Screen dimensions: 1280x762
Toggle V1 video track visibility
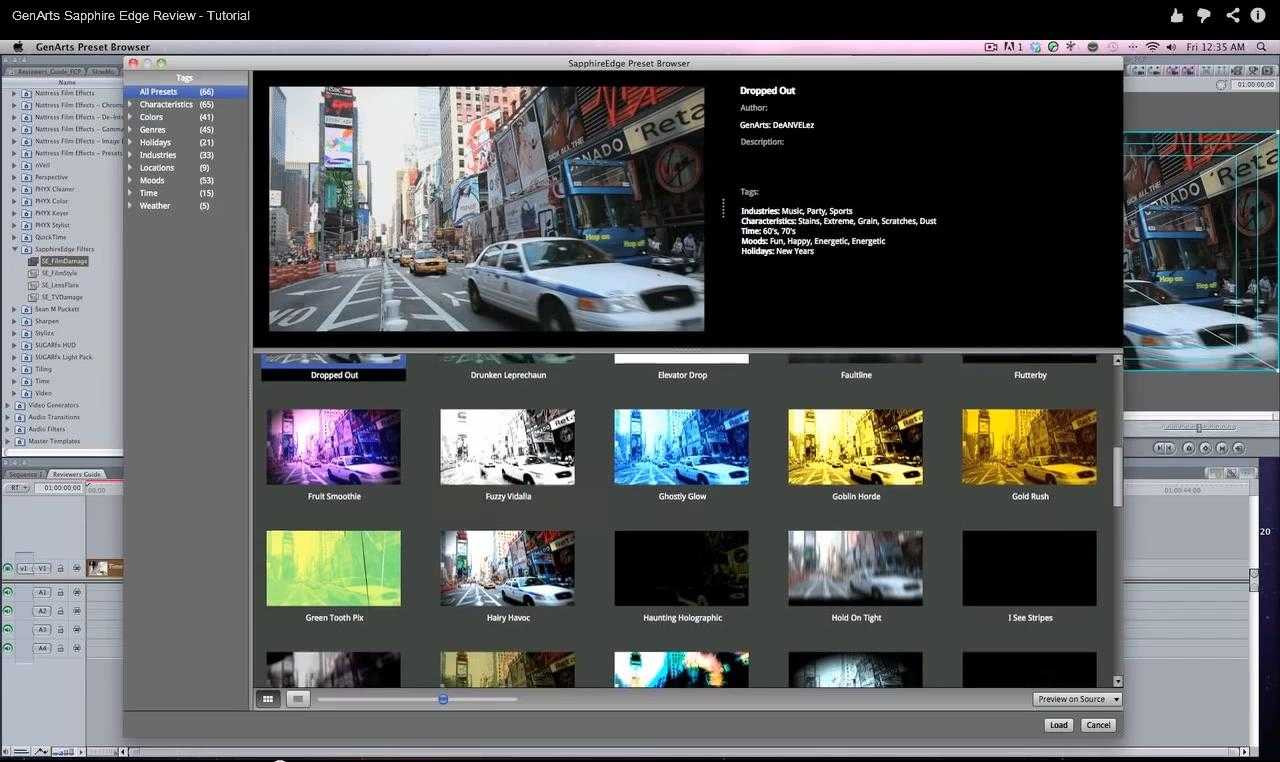8,568
